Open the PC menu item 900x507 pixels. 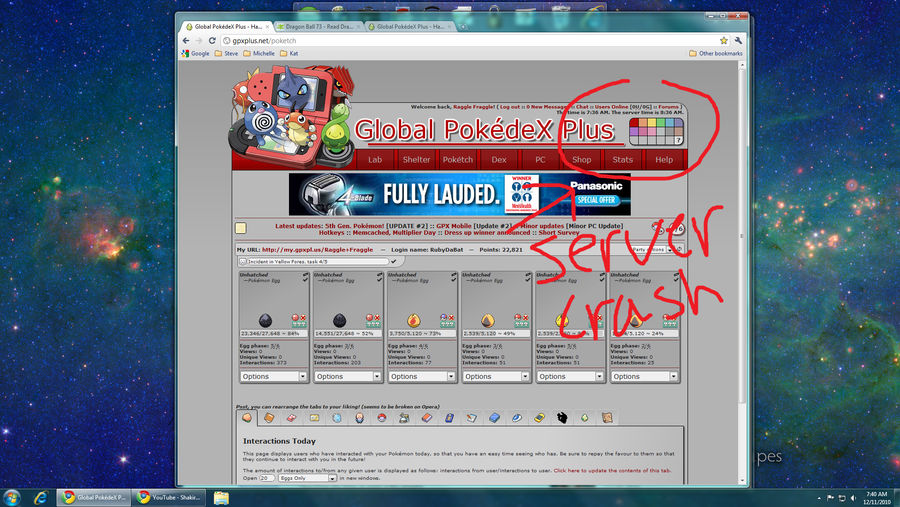(540, 160)
